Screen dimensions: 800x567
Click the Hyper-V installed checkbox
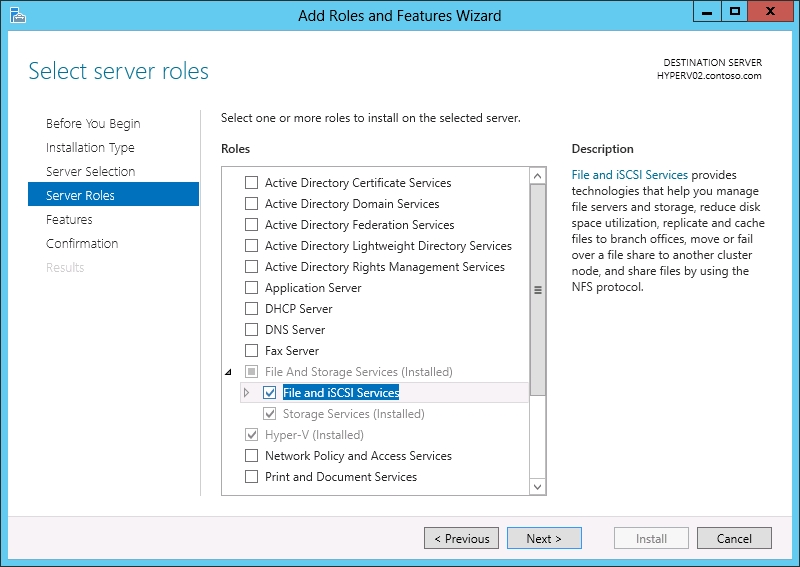(x=252, y=435)
